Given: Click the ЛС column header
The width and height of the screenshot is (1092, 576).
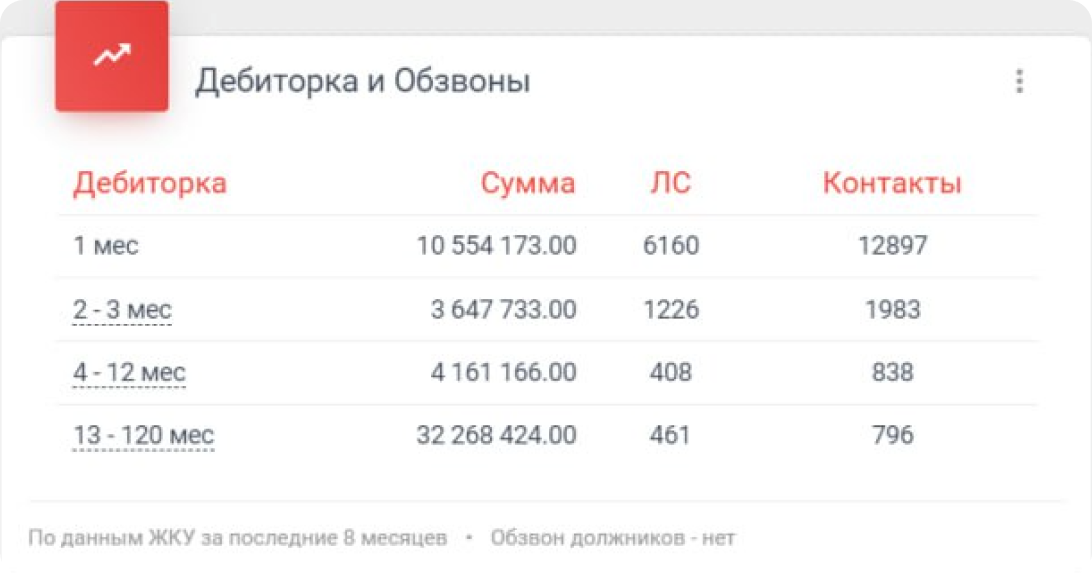Looking at the screenshot, I should (671, 184).
